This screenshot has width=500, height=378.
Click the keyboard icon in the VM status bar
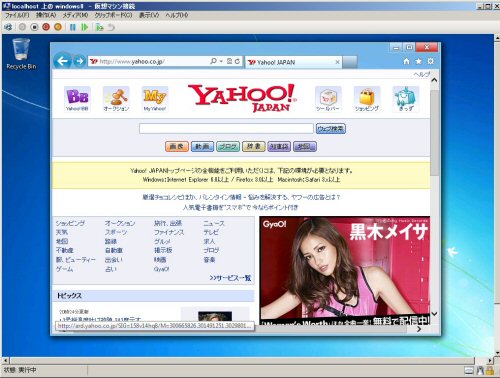[x=469, y=370]
